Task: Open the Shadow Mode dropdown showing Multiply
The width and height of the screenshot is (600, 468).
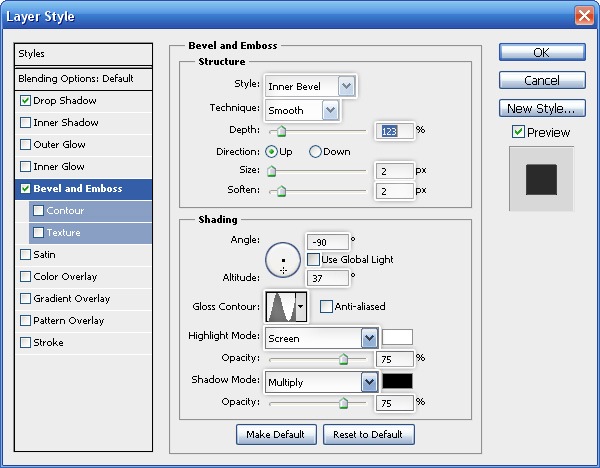Action: pos(321,382)
